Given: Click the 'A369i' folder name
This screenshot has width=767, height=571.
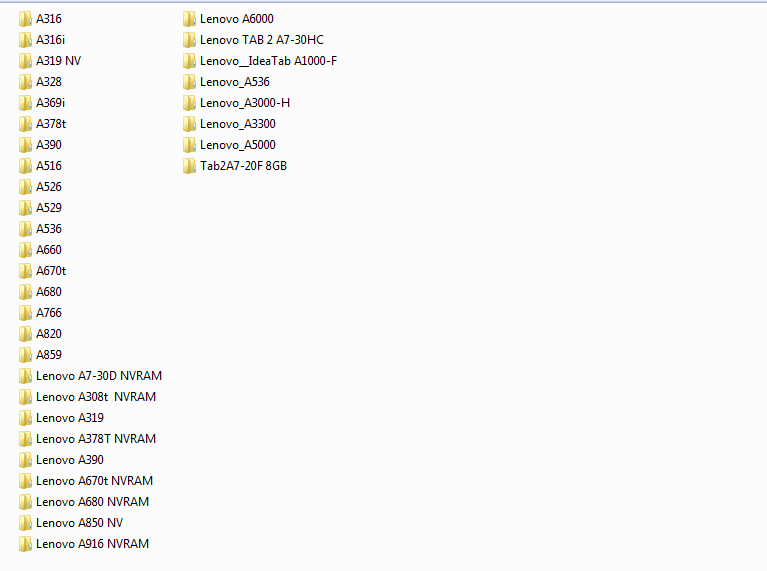Looking at the screenshot, I should click(x=50, y=103).
